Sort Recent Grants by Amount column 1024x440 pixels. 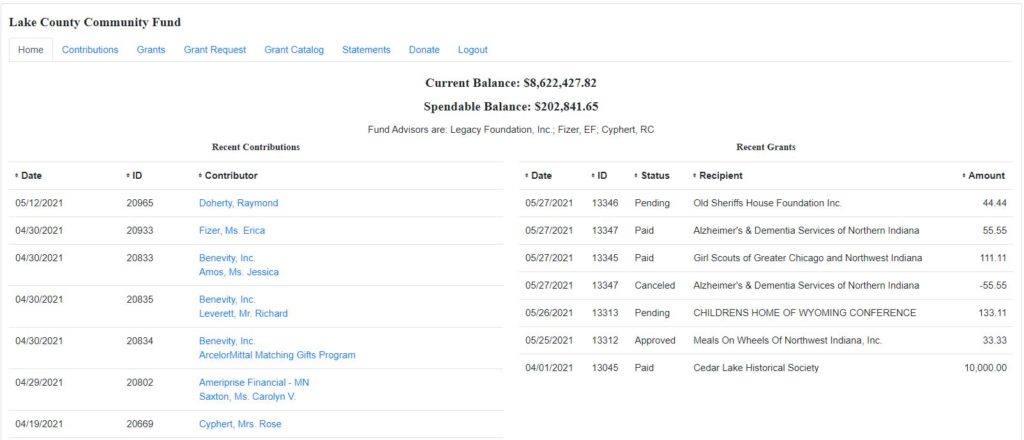984,176
